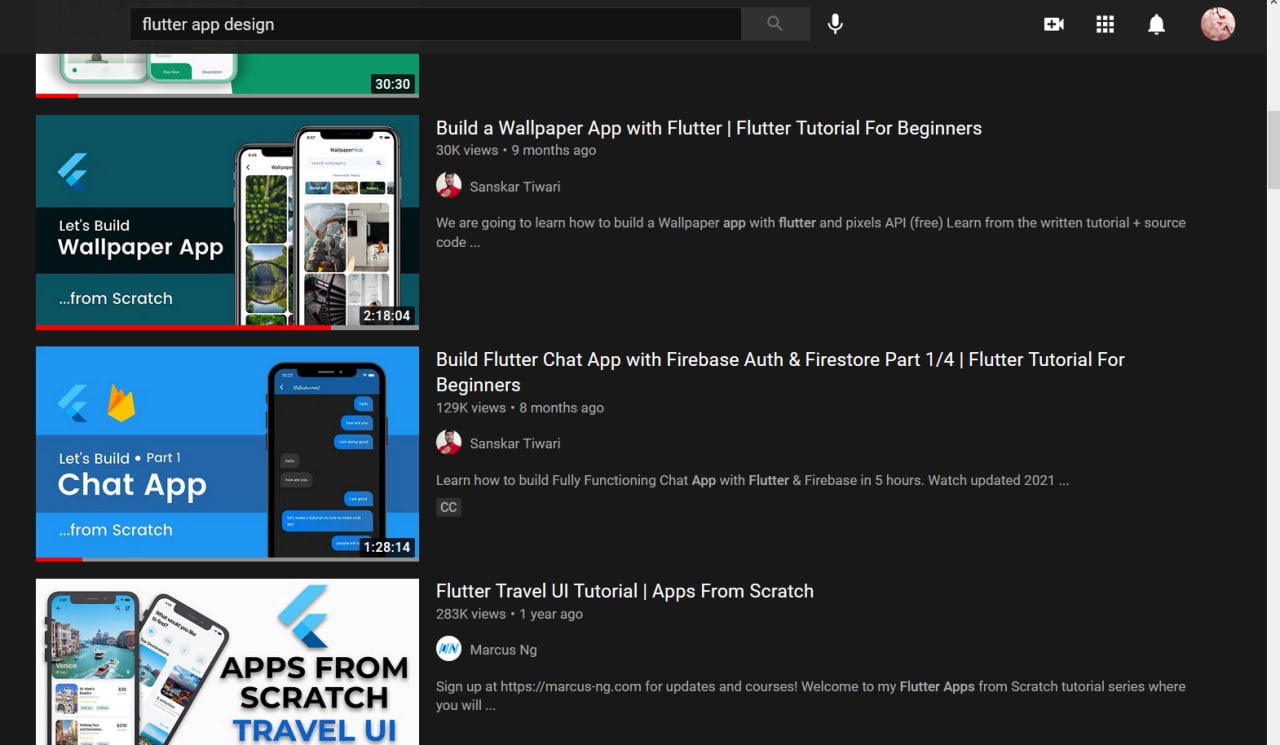Screen dimensions: 1280x745
Task: Visit Sanskar Tiwari channel name under Wallpaper video
Action: click(515, 187)
